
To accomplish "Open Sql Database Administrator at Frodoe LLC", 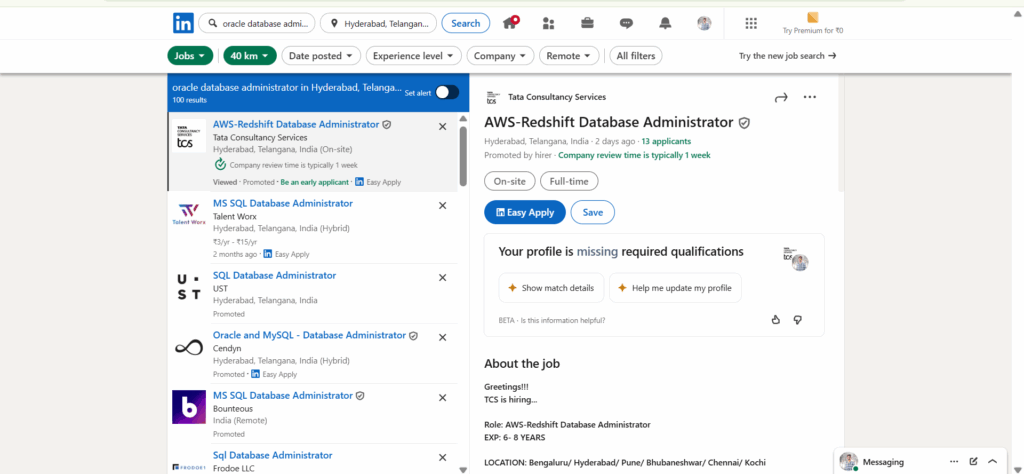I will tap(272, 456).
